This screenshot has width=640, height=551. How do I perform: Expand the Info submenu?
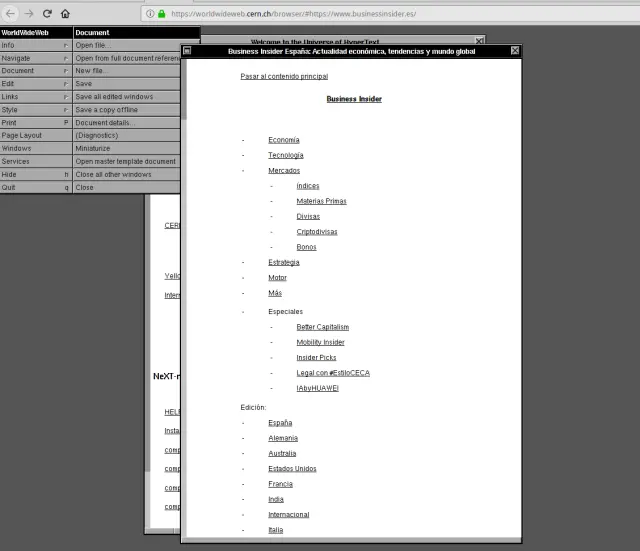coord(36,45)
